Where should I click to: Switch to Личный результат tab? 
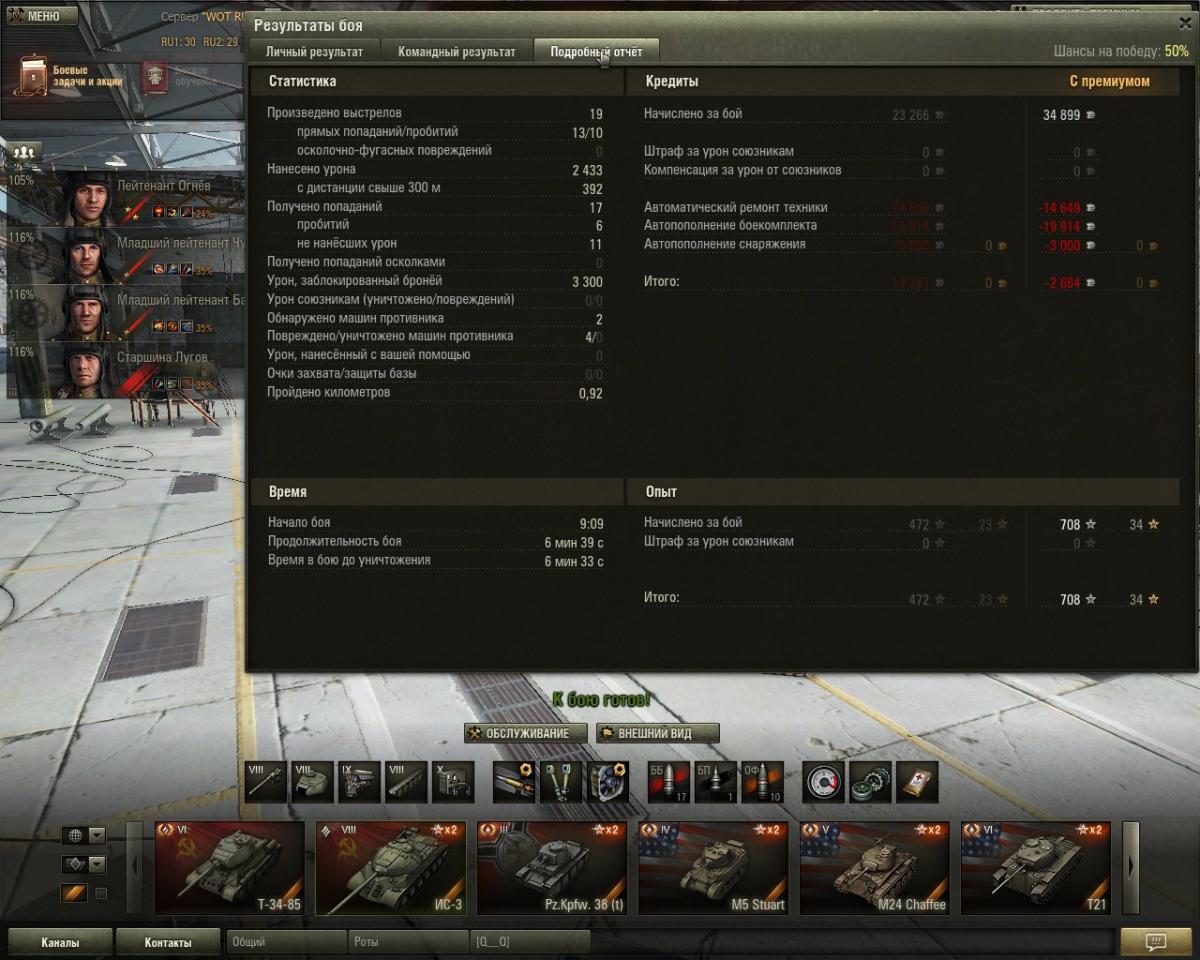[x=314, y=52]
